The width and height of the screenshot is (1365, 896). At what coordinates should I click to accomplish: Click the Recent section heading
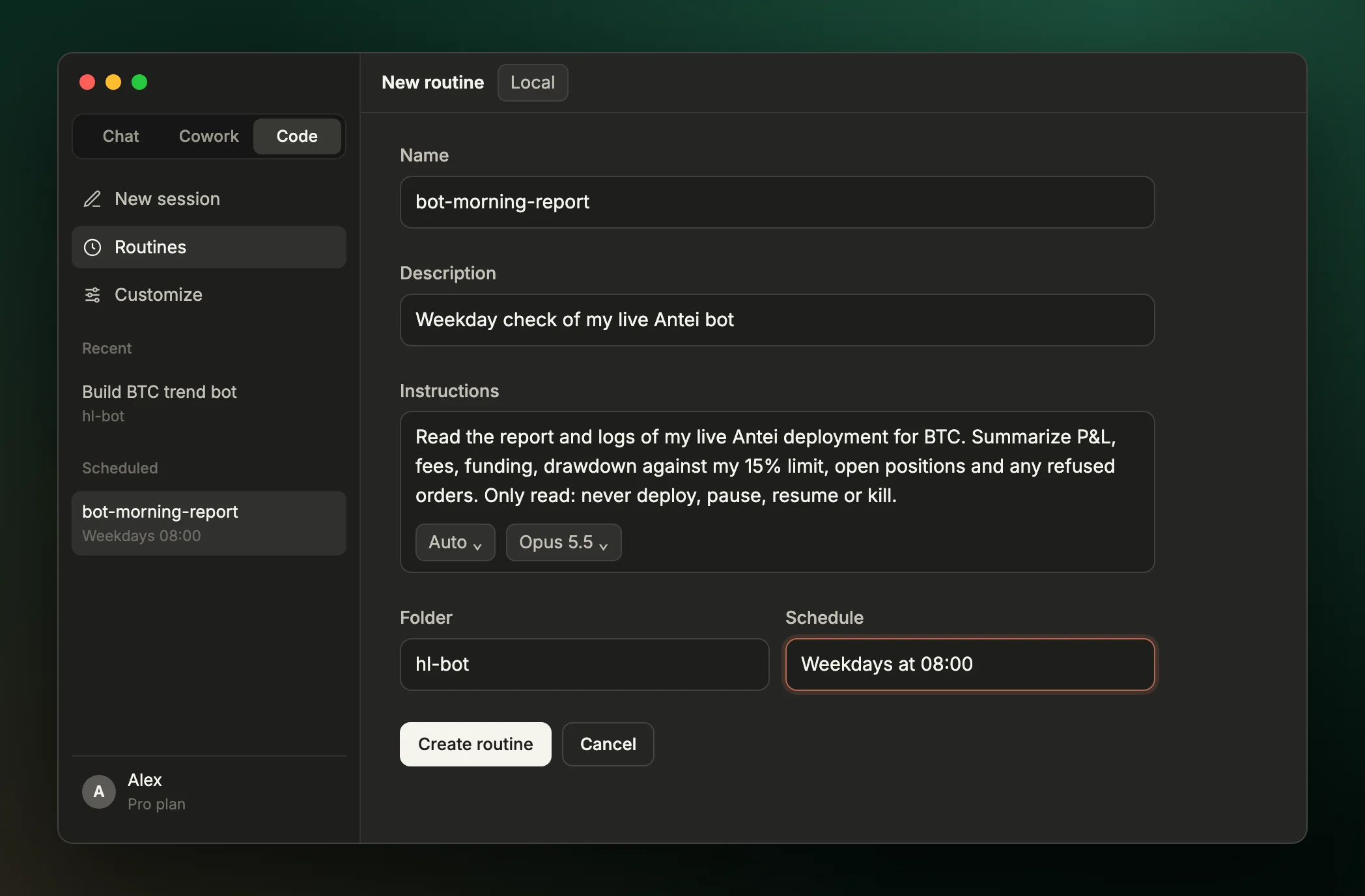coord(107,348)
